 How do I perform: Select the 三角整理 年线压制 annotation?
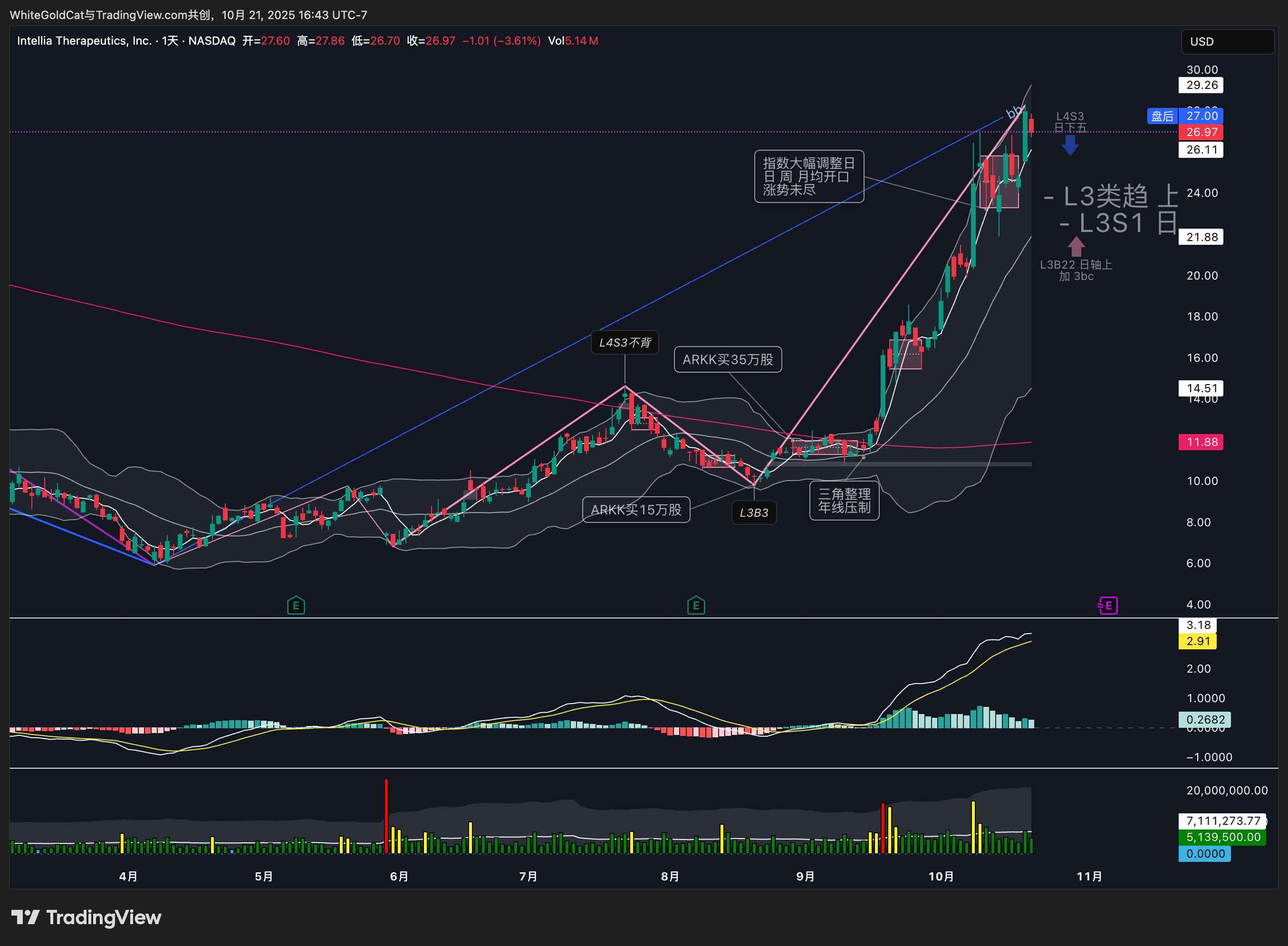[x=845, y=501]
